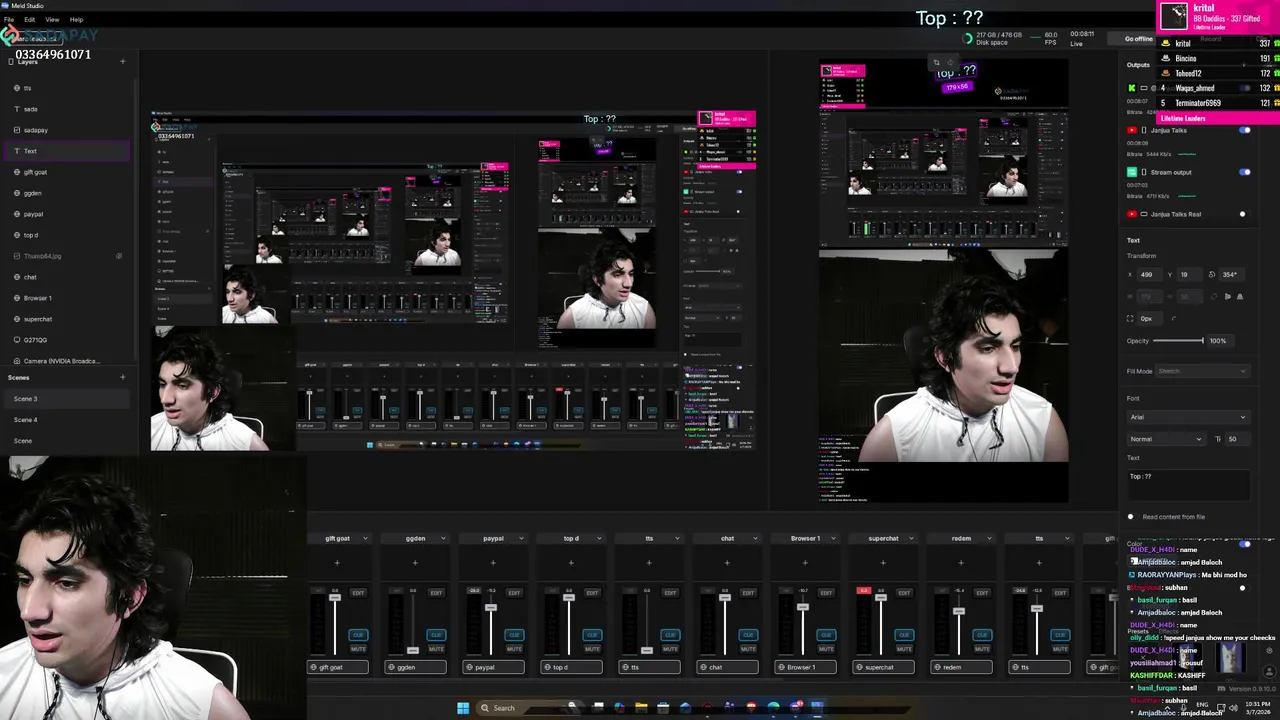Add an effect to the gift goat mixer channel
This screenshot has height=720, width=1280.
click(x=337, y=562)
